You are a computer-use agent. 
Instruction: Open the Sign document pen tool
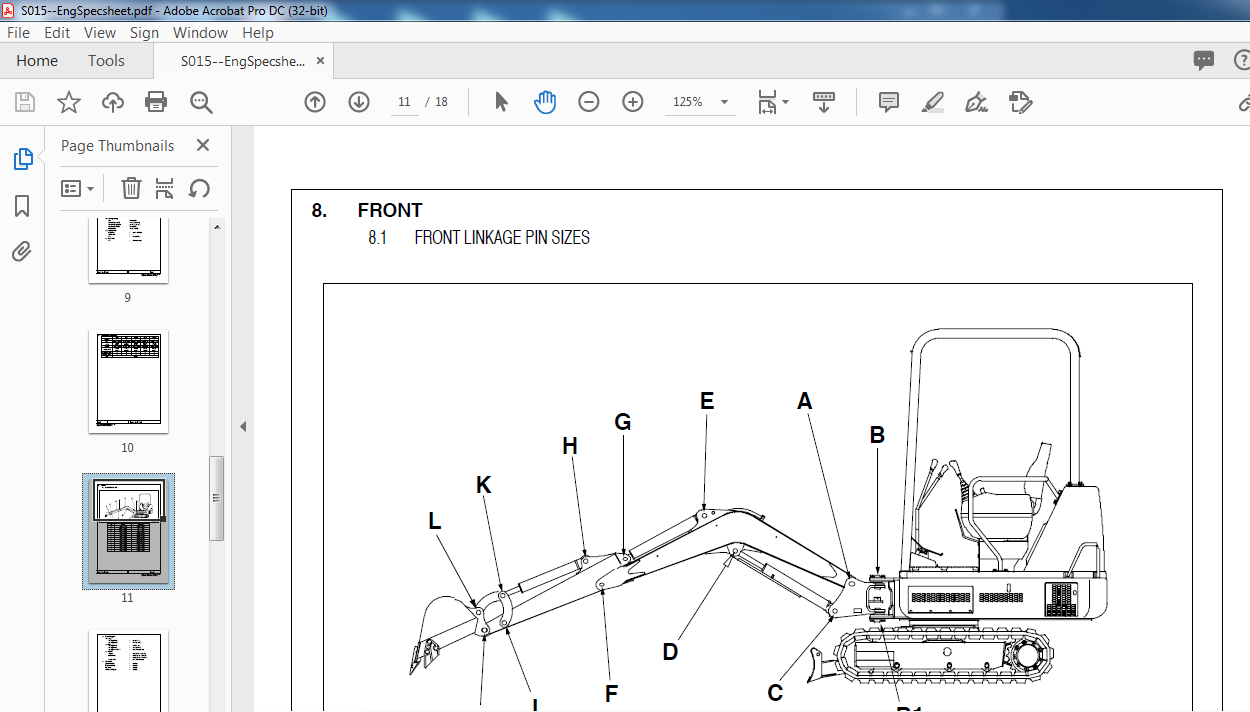pyautogui.click(x=976, y=102)
